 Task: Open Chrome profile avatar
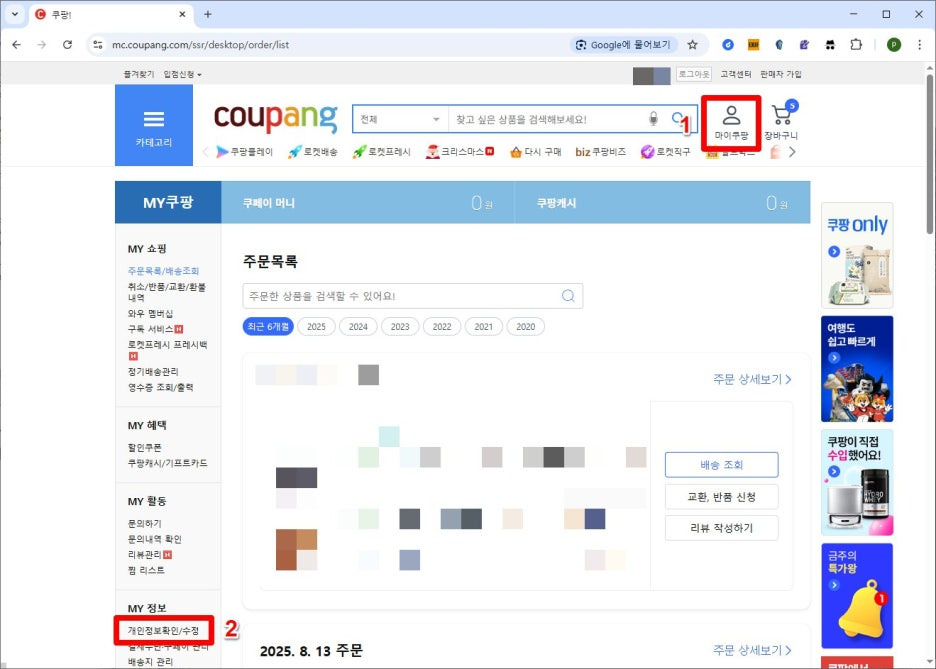click(x=894, y=45)
